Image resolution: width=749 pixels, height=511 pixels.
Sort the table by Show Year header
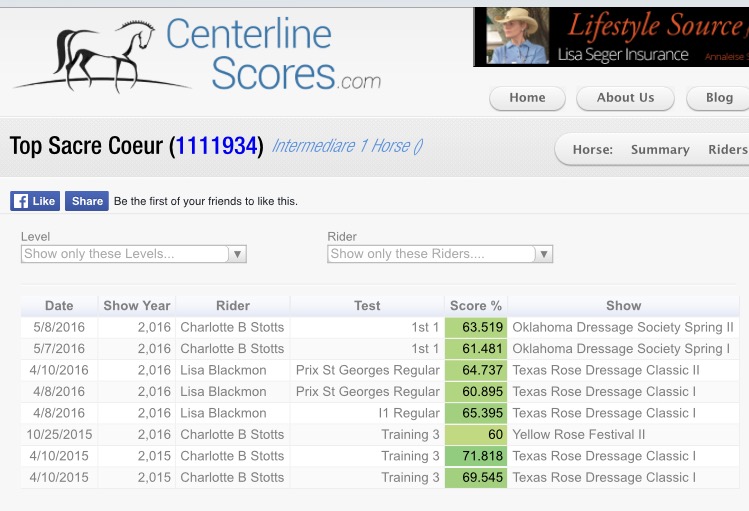(137, 306)
